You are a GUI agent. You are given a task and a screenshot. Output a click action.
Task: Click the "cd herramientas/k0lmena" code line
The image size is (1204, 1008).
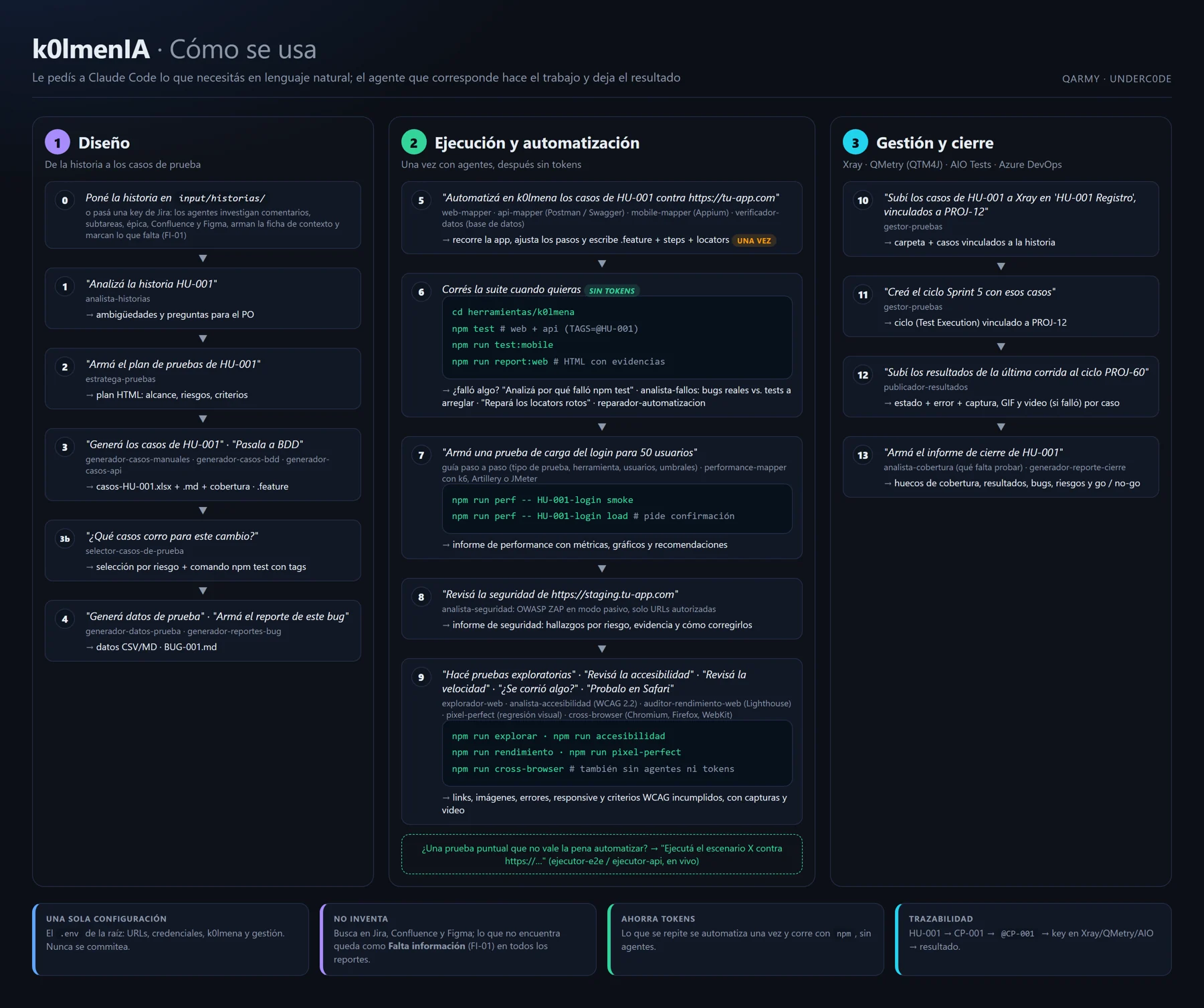point(513,312)
